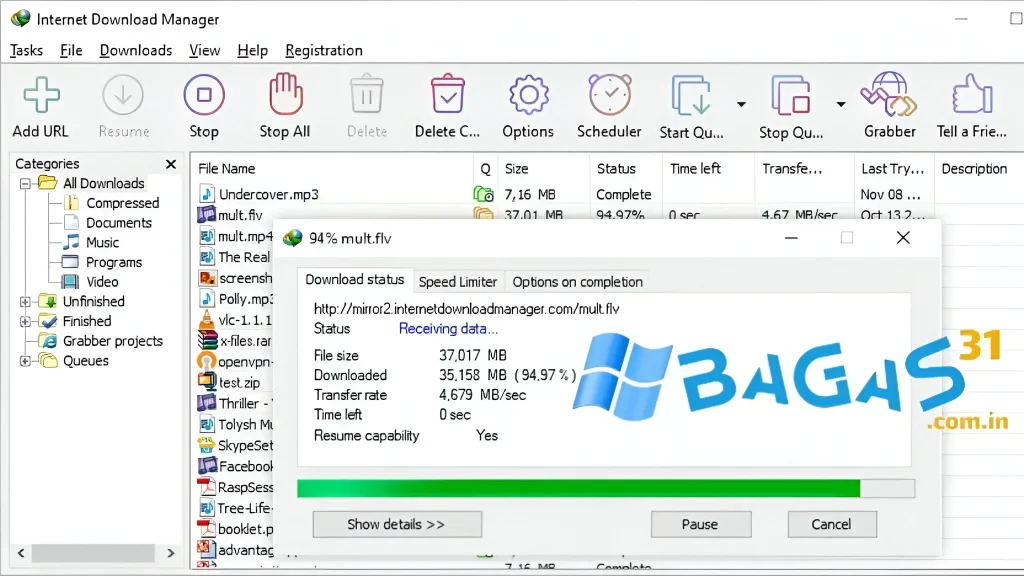Expand the Unfinished category node
Screen dimensions: 1024x576
point(25,302)
